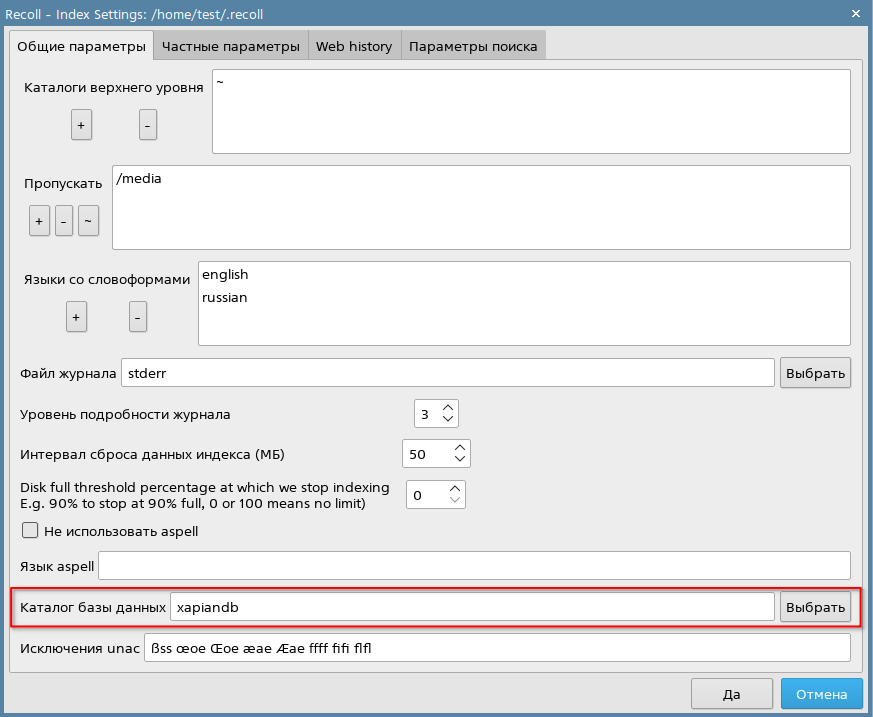Confirm settings with Да button
The image size is (873, 717).
[x=731, y=694]
